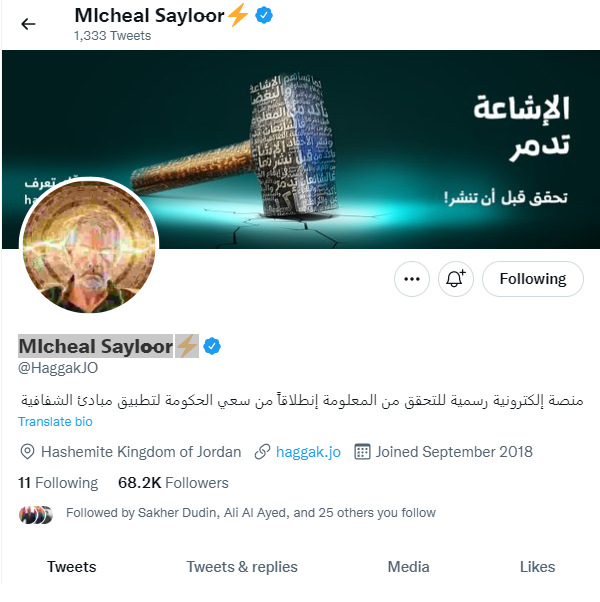Image resolution: width=600 pixels, height=602 pixels.
Task: Toggle the Following button to unfollow
Action: (x=533, y=279)
